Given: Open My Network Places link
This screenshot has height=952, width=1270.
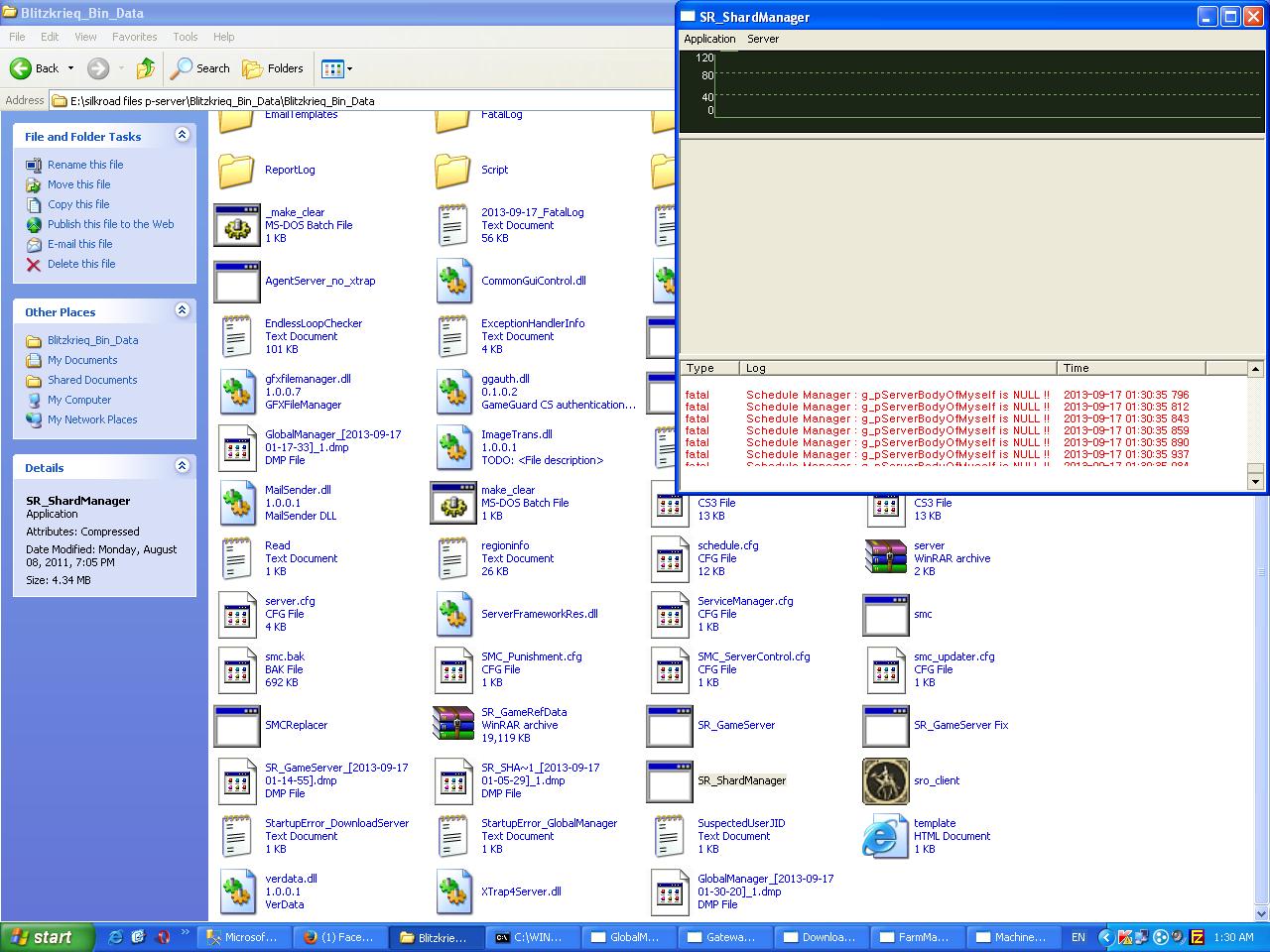Looking at the screenshot, I should (92, 419).
